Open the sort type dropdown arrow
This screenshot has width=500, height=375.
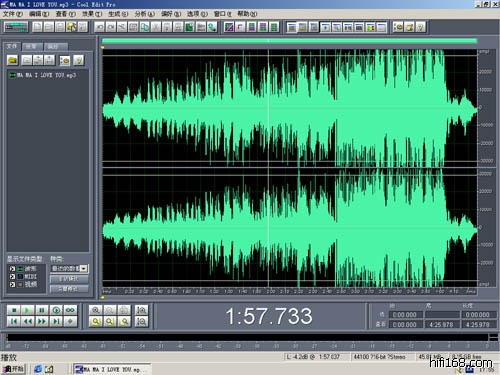[x=84, y=268]
